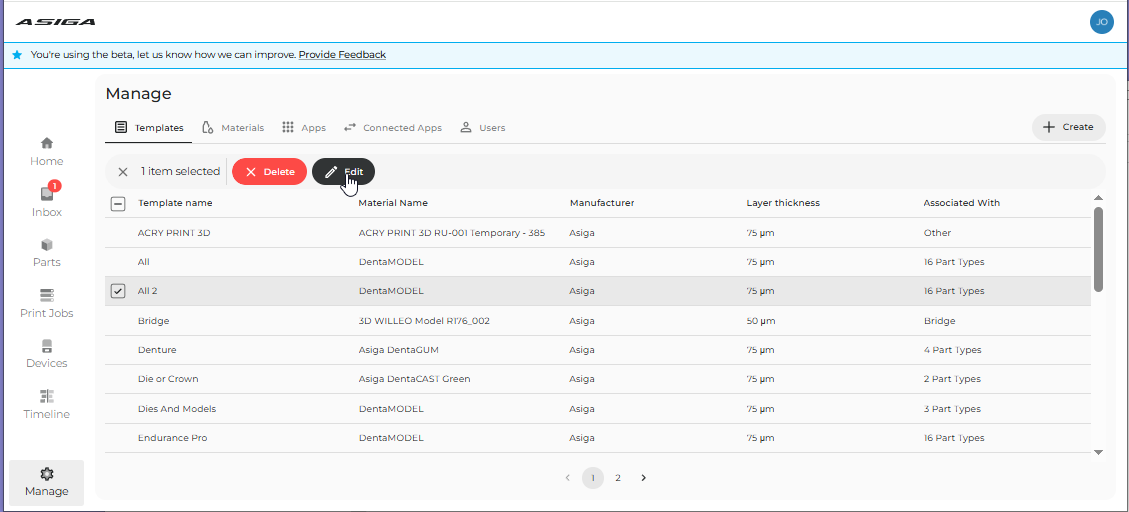Click the Create button
This screenshot has width=1129, height=512.
[1069, 127]
